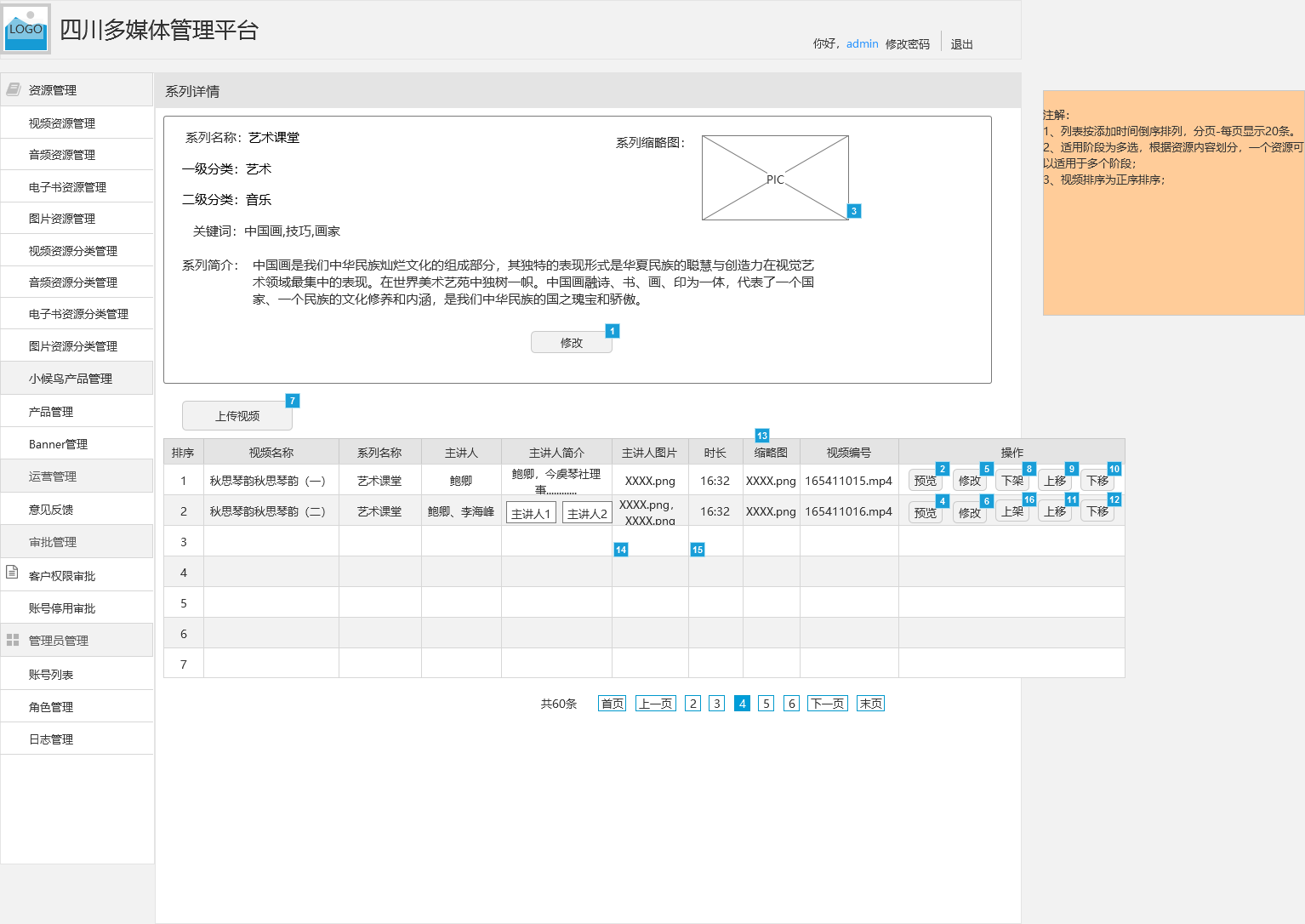1305x924 pixels.
Task: Click current page 4 indicator
Action: pyautogui.click(x=742, y=703)
